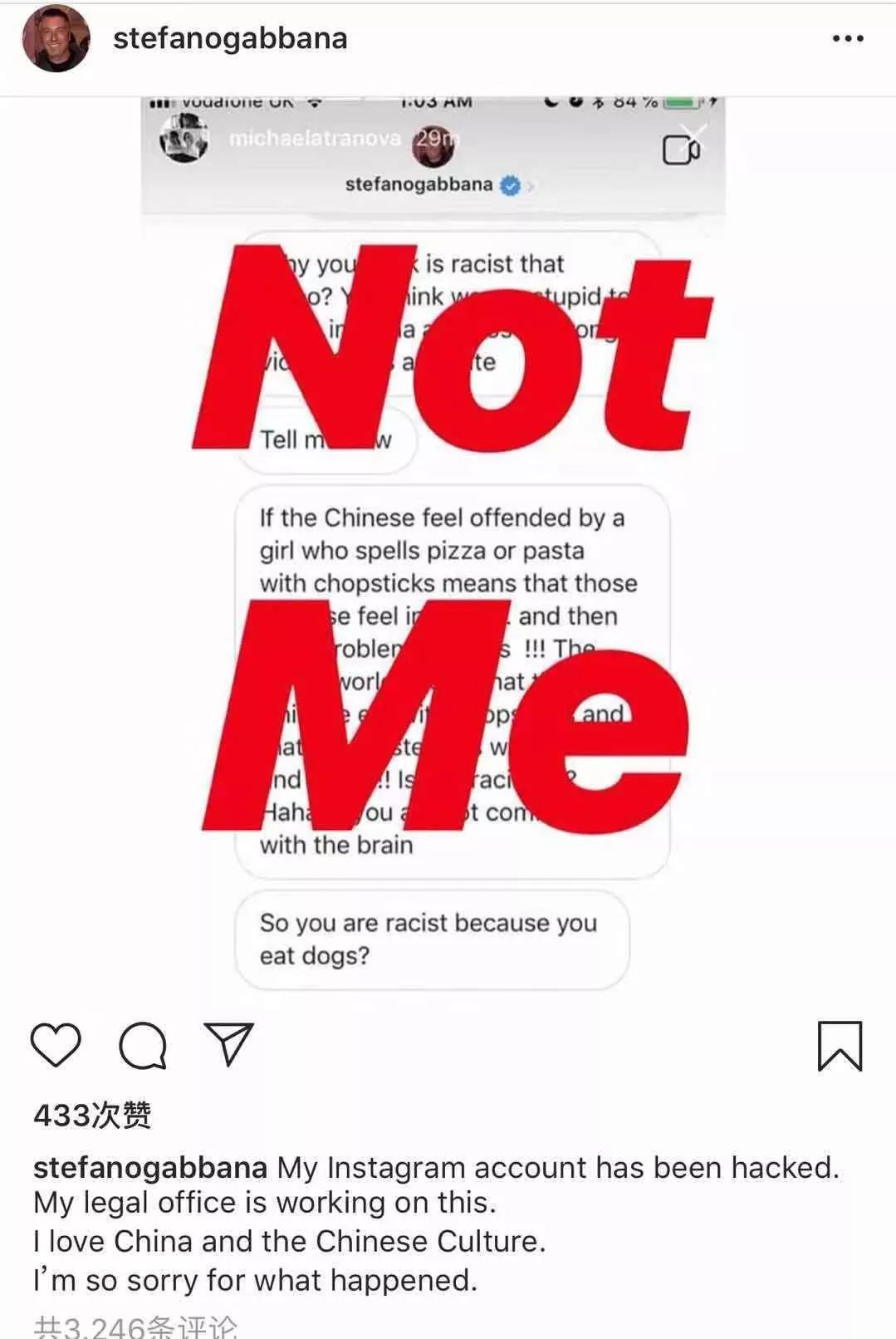
Task: Tap caption text 'My Instagram account has been hacked'
Action: point(558,1167)
